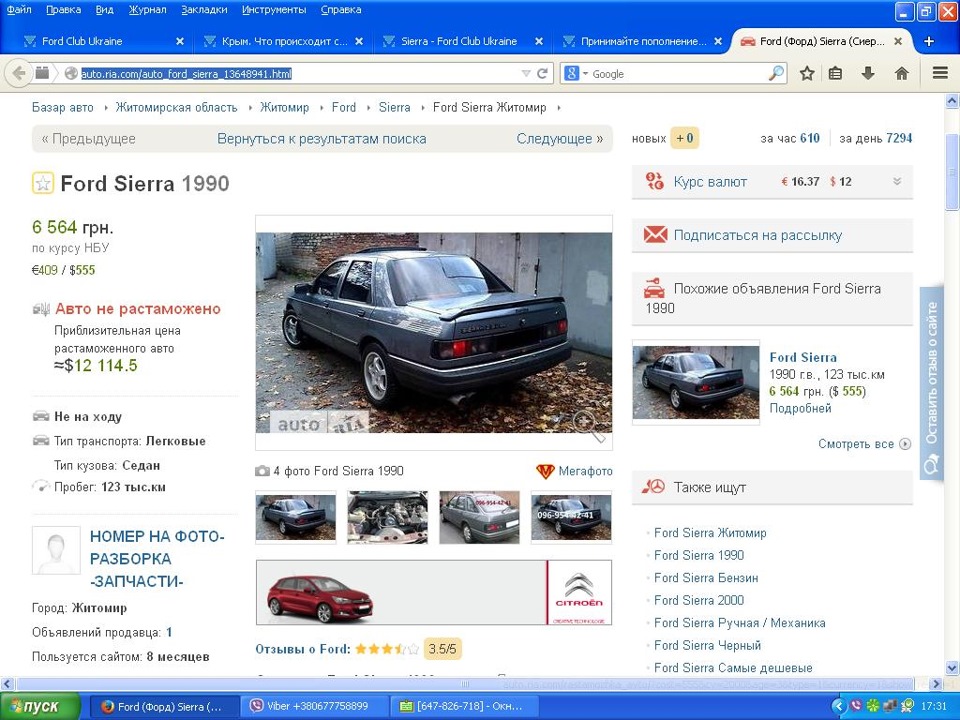Expand the Курс валют panel chevron

897,181
